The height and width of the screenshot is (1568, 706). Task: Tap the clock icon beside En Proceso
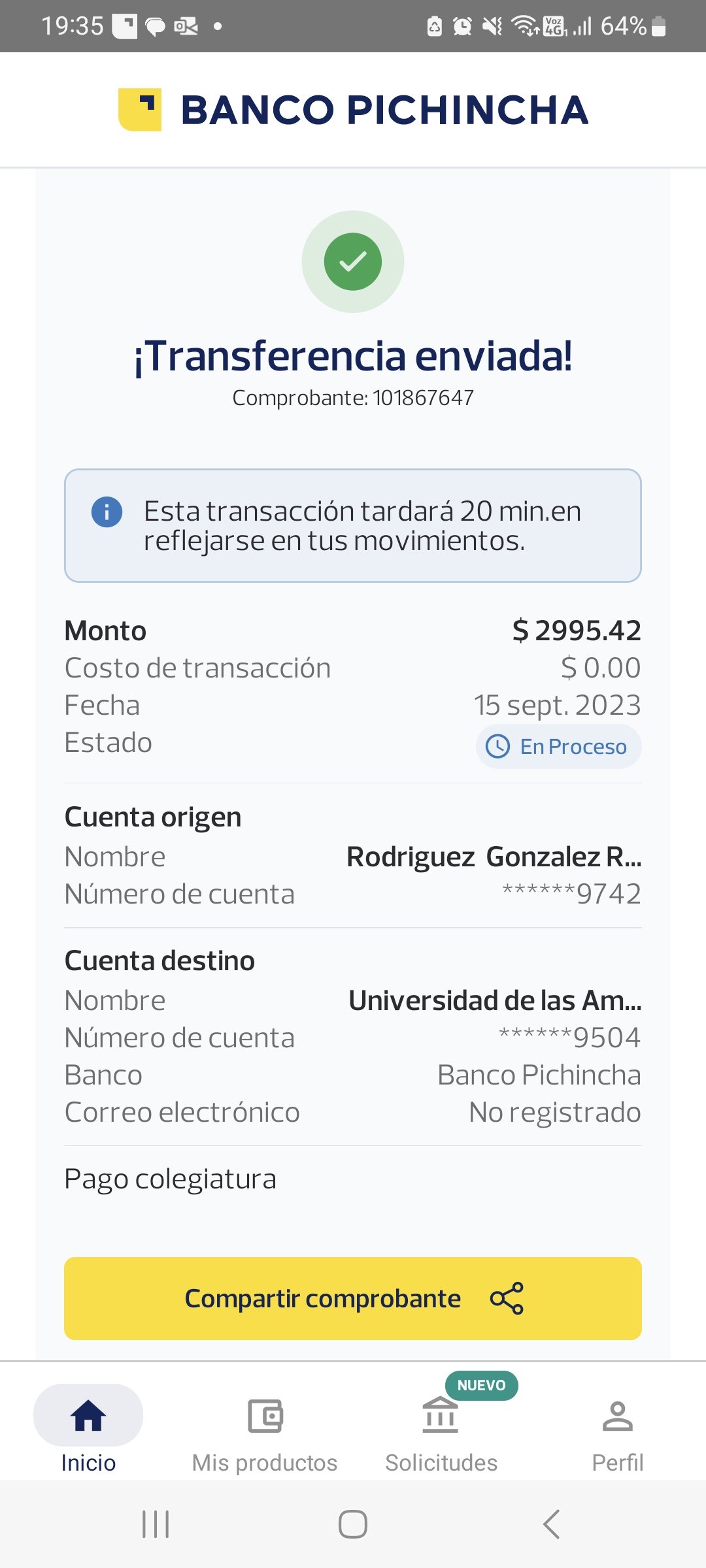pyautogui.click(x=498, y=746)
